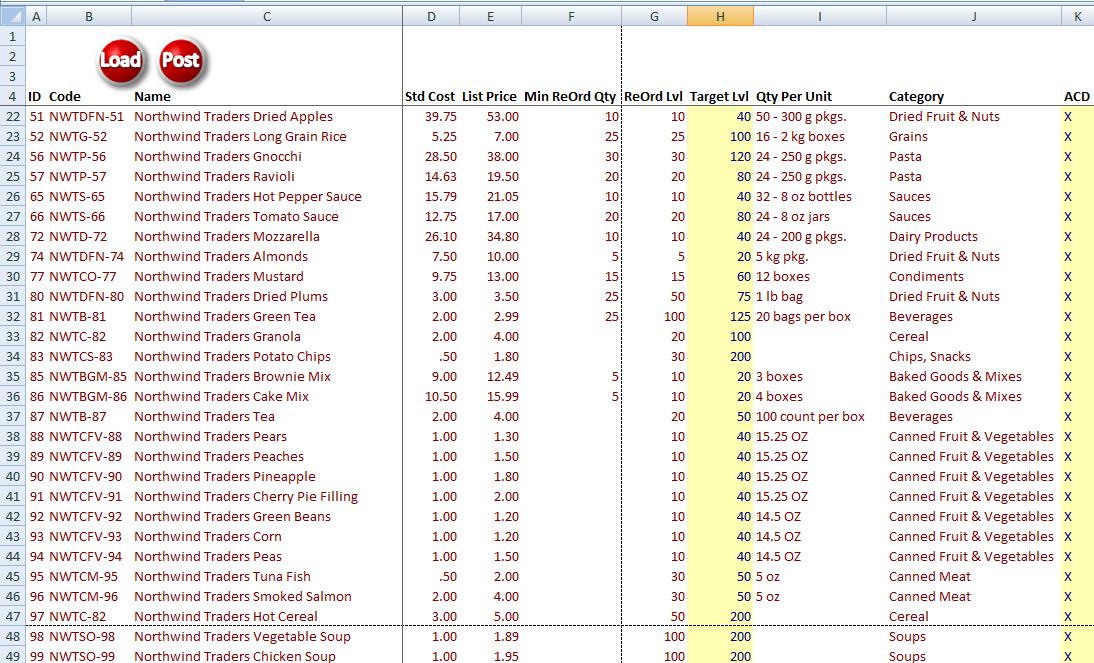This screenshot has height=663, width=1094.
Task: Select the highlighted column H header
Action: (x=720, y=16)
